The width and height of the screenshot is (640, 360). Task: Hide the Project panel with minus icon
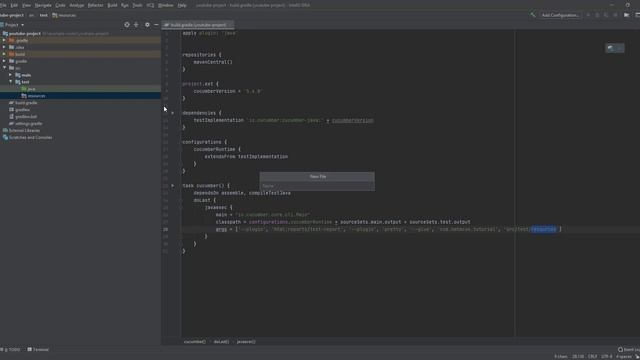[x=156, y=25]
